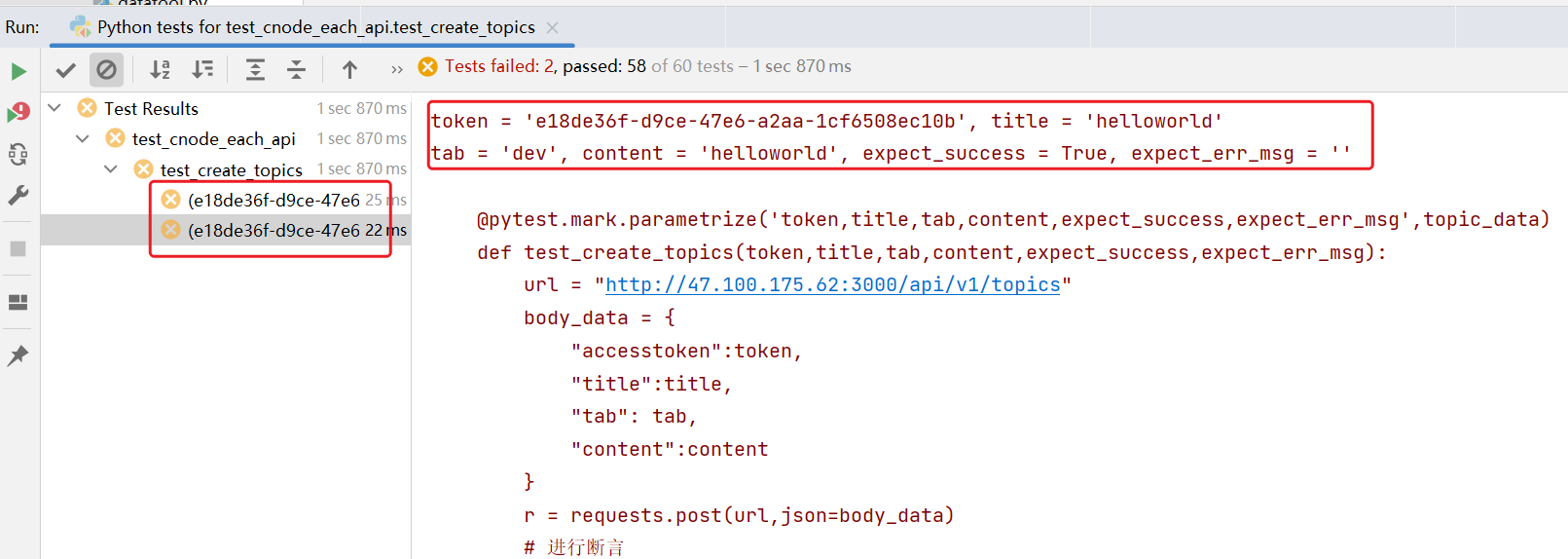The image size is (1568, 559).
Task: Click the layout restore icon in sidebar
Action: (18, 302)
